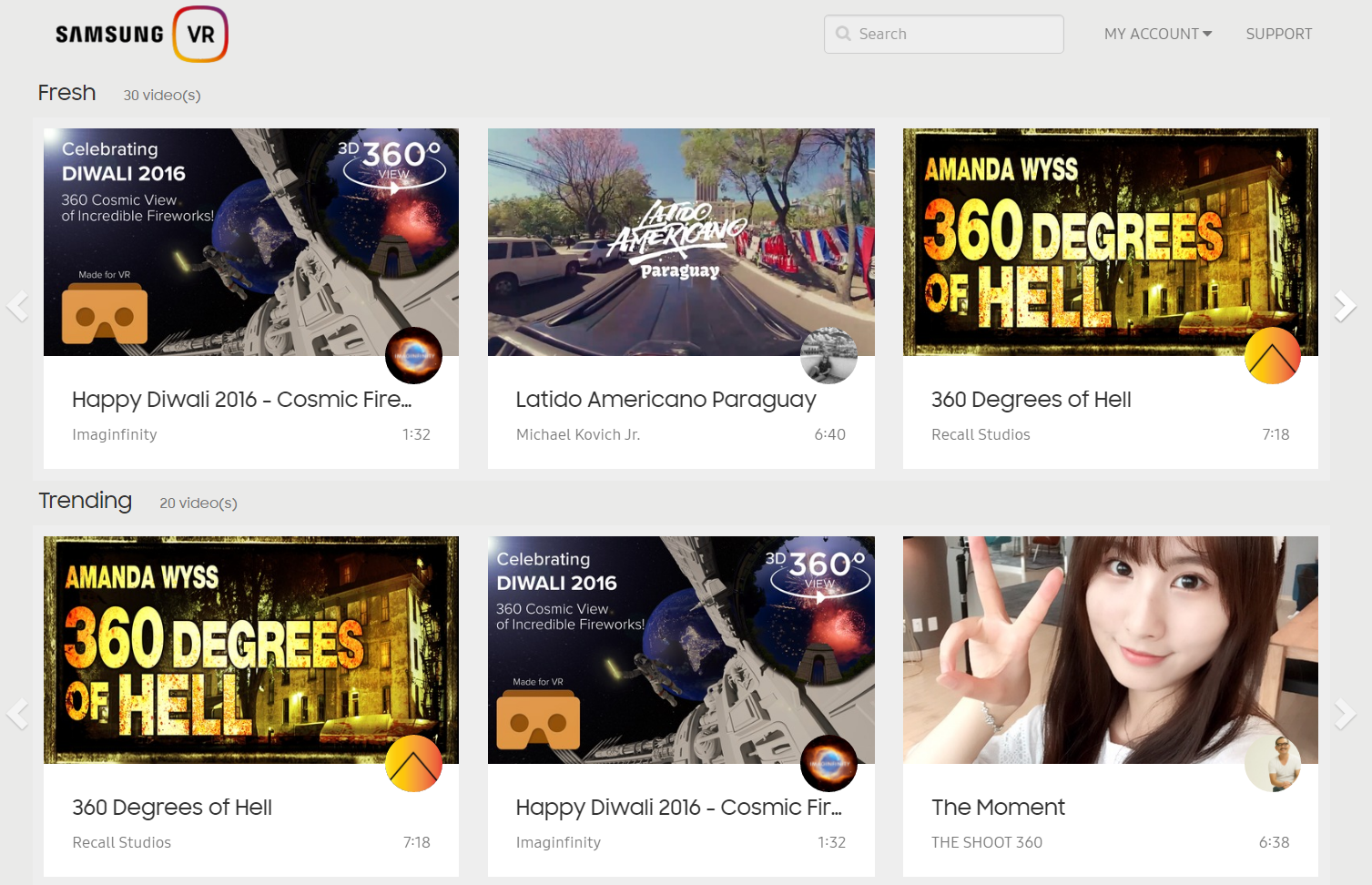Go to next videos in Fresh row
Image resolution: width=1372 pixels, height=885 pixels.
point(1345,306)
